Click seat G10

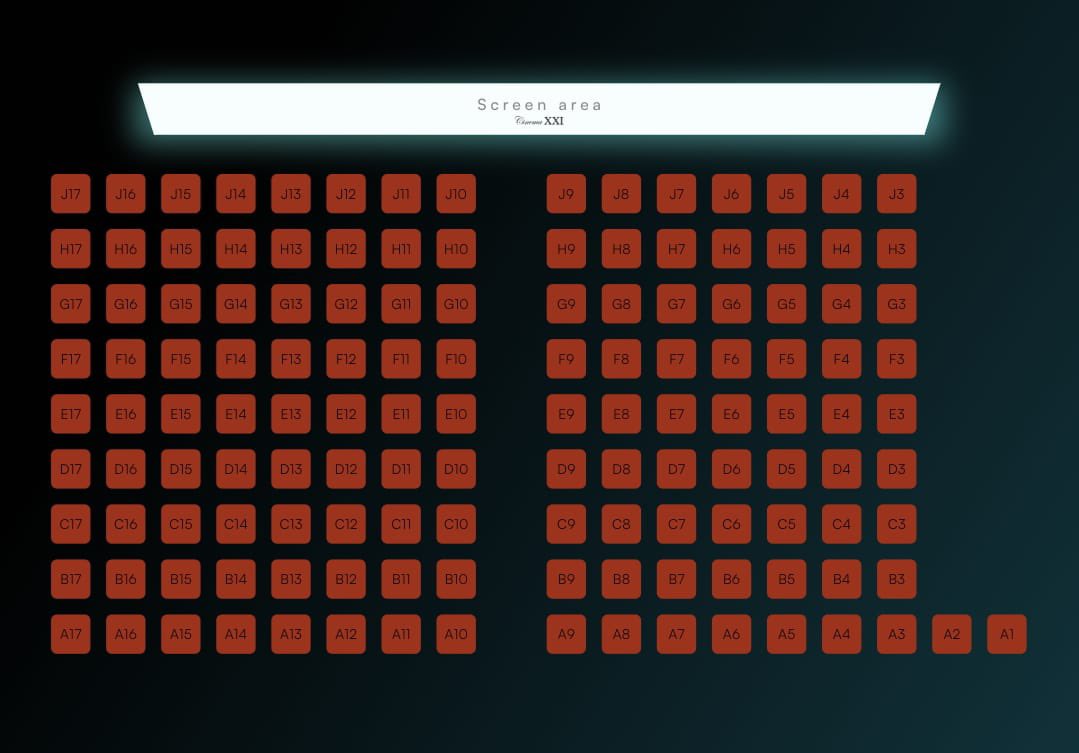(x=456, y=304)
